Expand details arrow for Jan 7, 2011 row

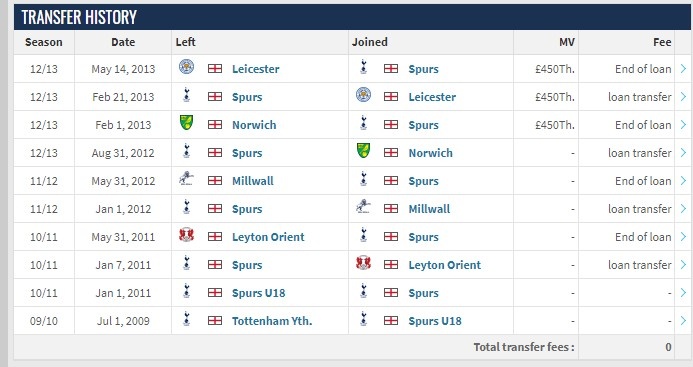coord(683,264)
